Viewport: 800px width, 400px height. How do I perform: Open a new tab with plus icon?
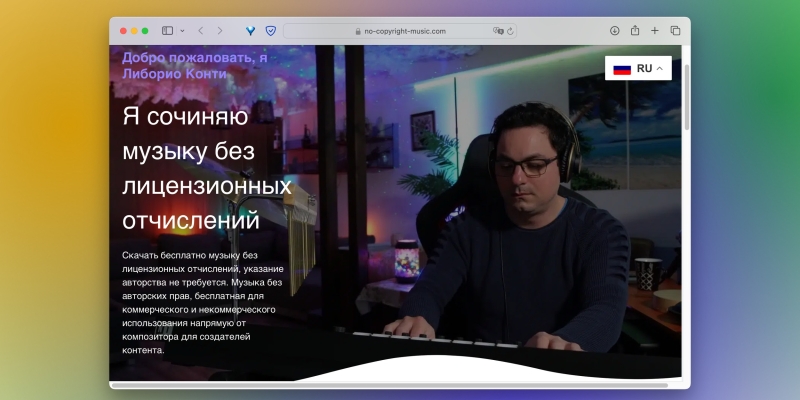655,31
